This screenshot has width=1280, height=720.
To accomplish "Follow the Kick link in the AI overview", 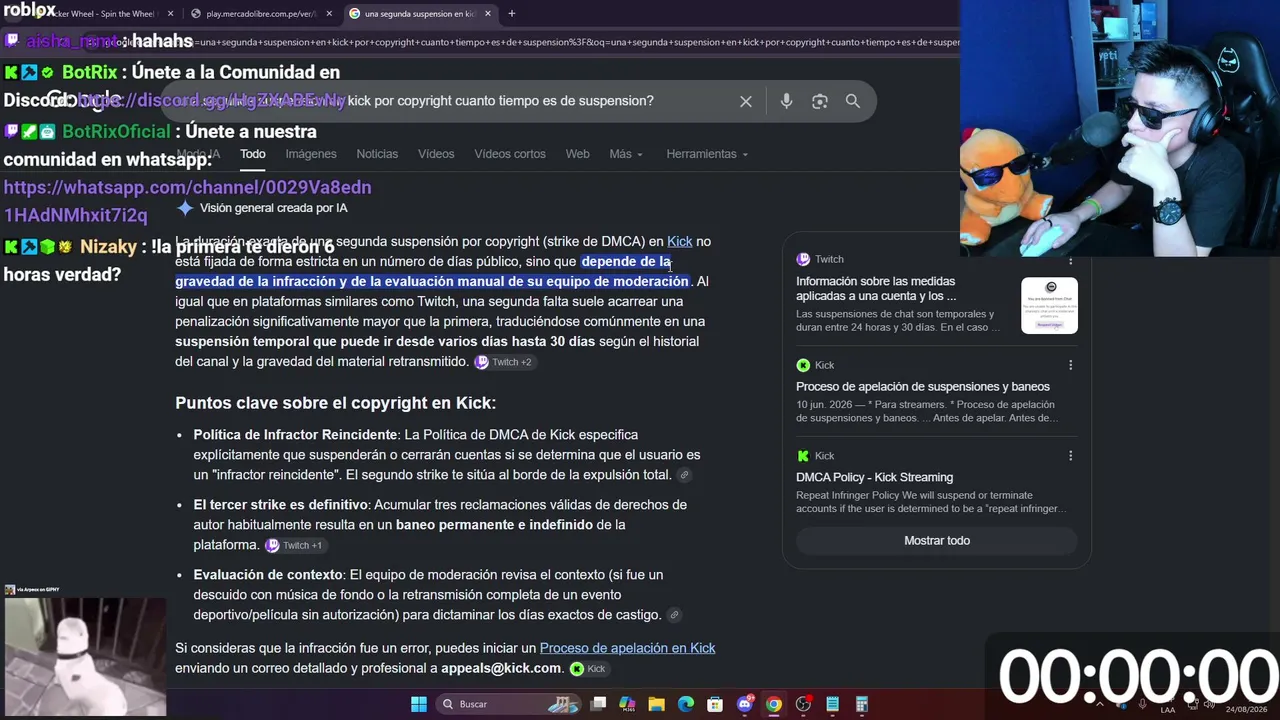I will (680, 241).
